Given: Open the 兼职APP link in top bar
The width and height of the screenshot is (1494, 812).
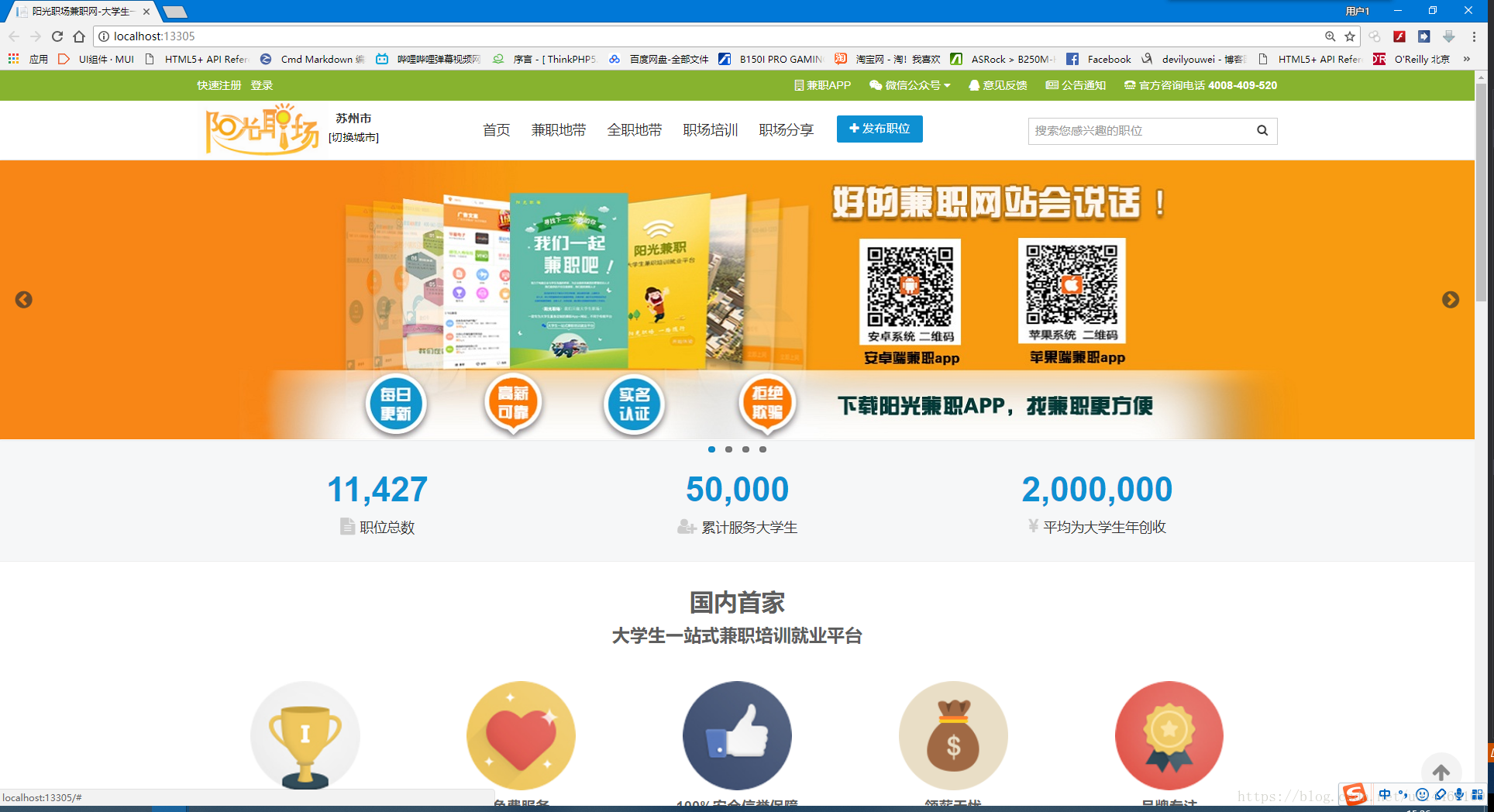Looking at the screenshot, I should (x=822, y=85).
